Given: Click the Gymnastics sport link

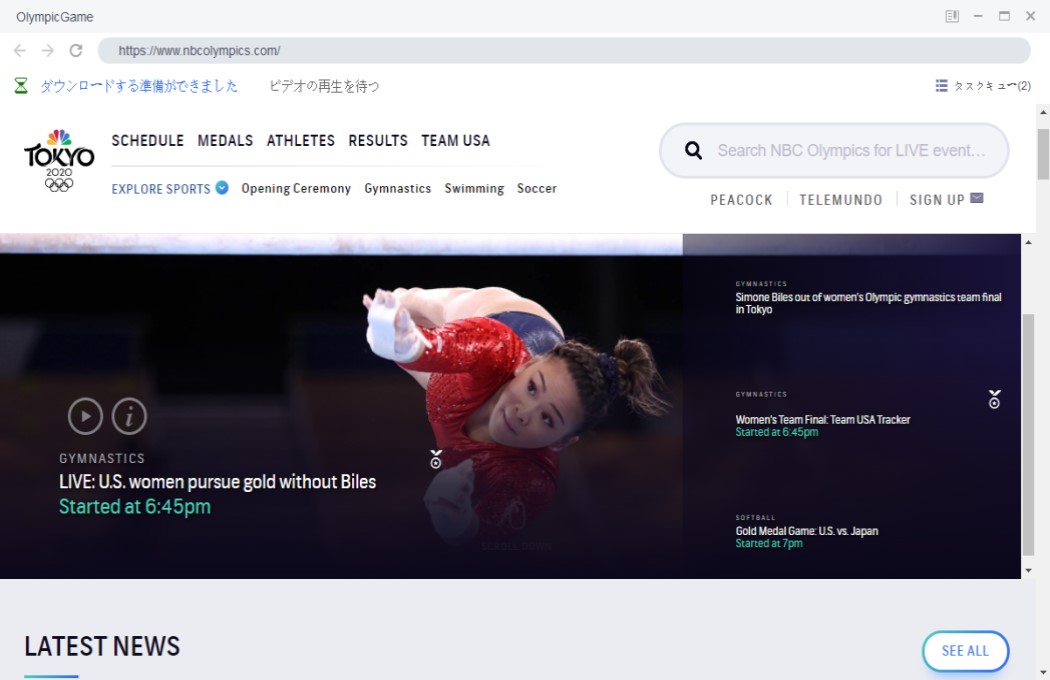Looking at the screenshot, I should tap(397, 189).
